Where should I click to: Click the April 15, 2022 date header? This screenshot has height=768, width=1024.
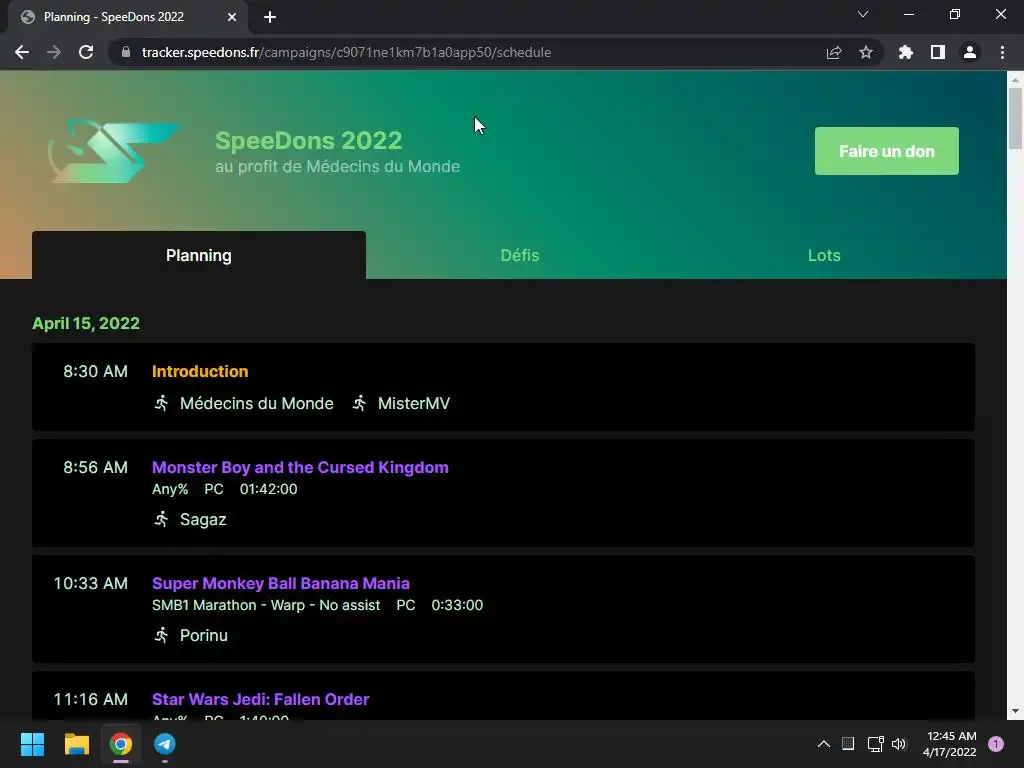coord(86,323)
